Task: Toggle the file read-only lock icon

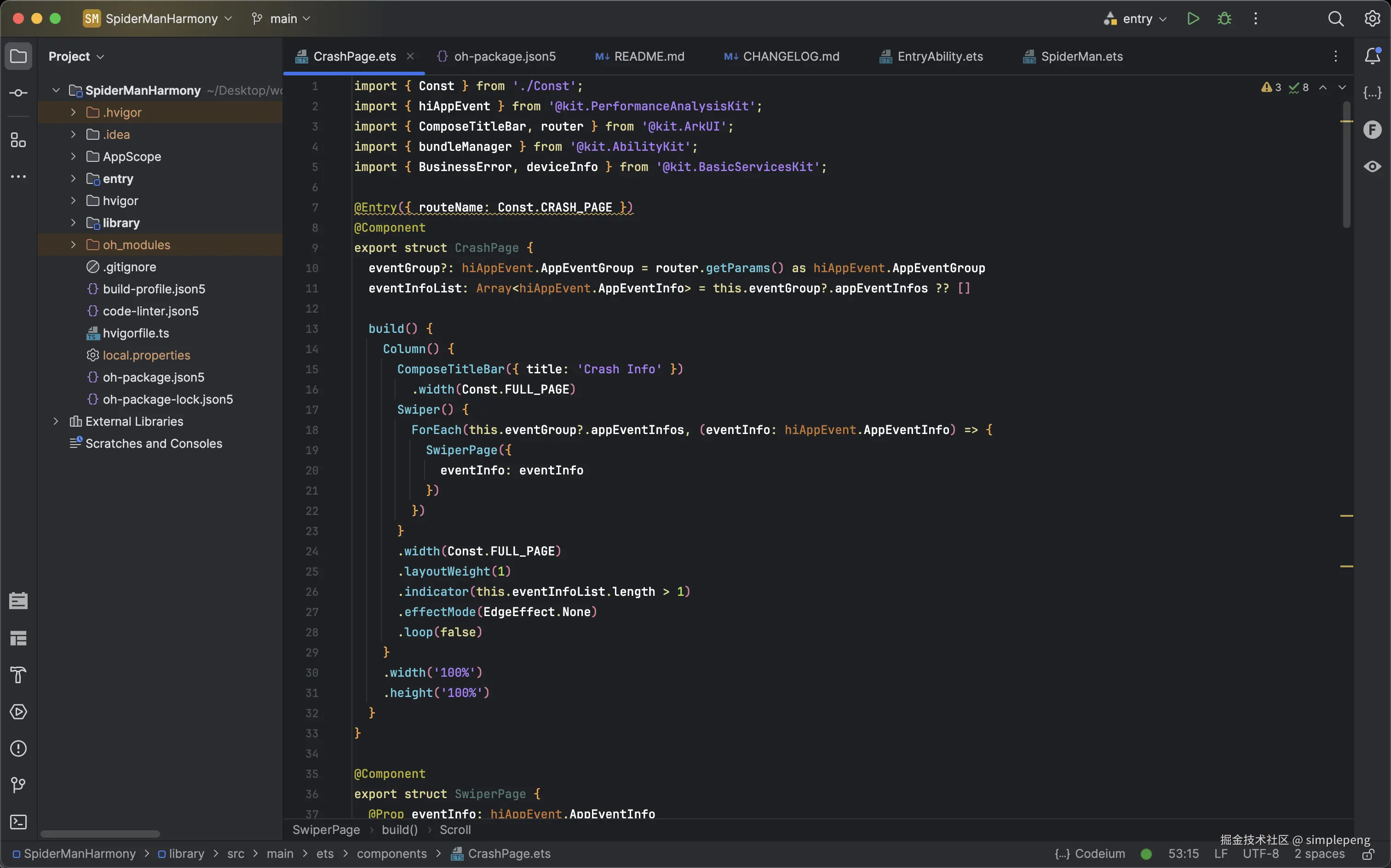Action: point(1368,854)
